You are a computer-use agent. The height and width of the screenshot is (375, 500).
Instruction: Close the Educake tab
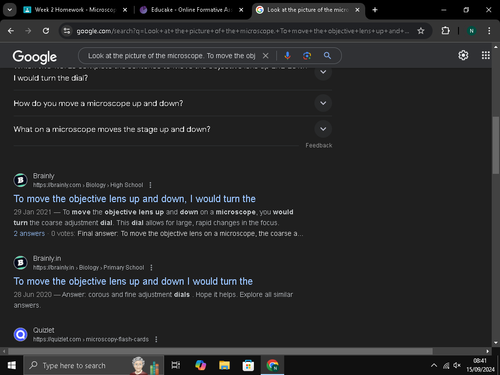(x=241, y=10)
